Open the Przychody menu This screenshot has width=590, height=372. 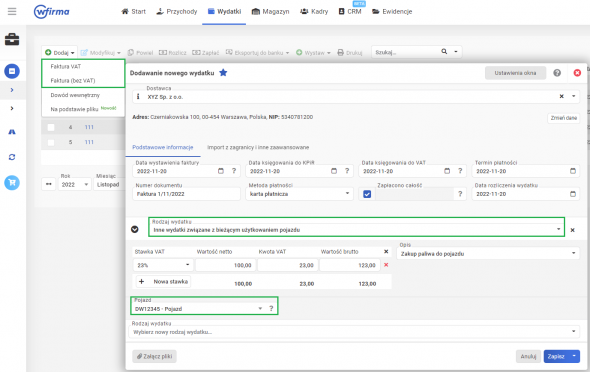pyautogui.click(x=176, y=12)
